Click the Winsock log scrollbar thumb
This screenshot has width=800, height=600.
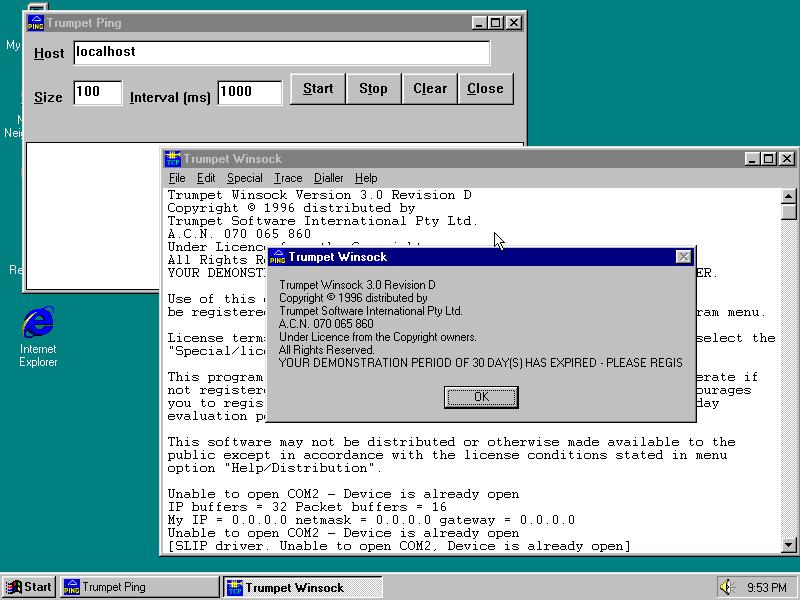pyautogui.click(x=788, y=212)
